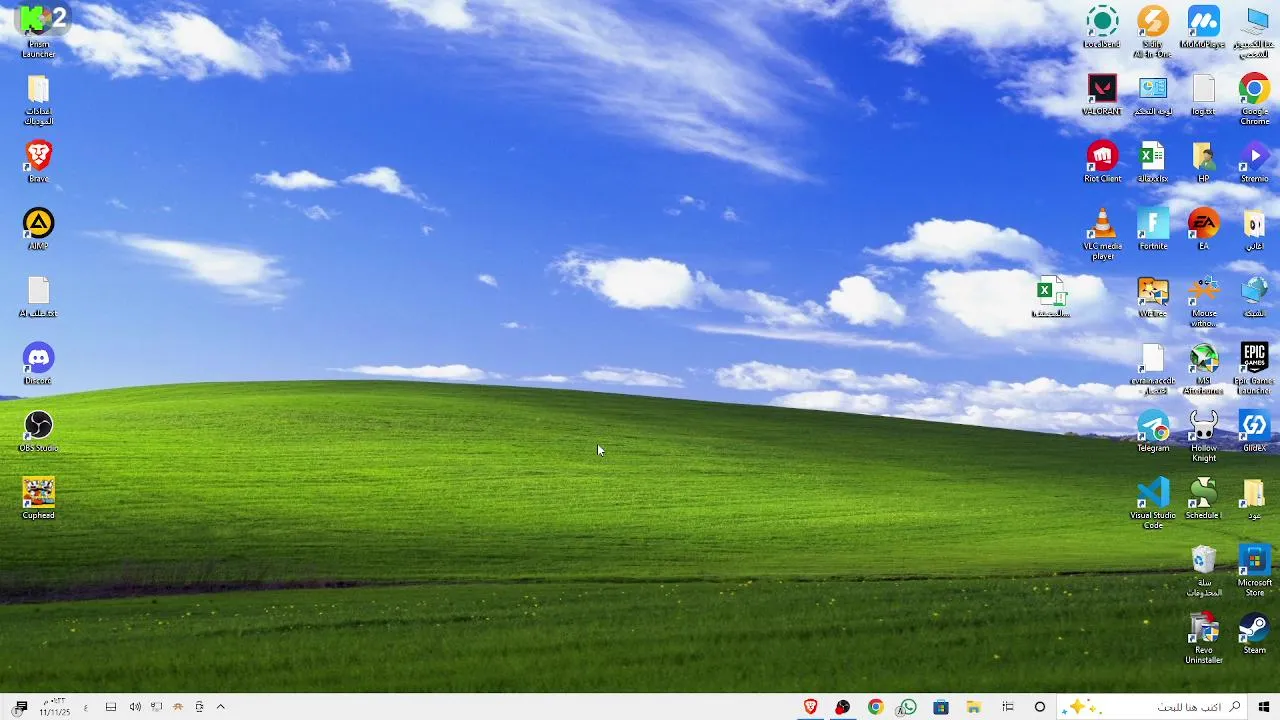Screen dimensions: 1280x720
Task: Select the evrim.accdb shortcut file icon
Action: point(1153,369)
